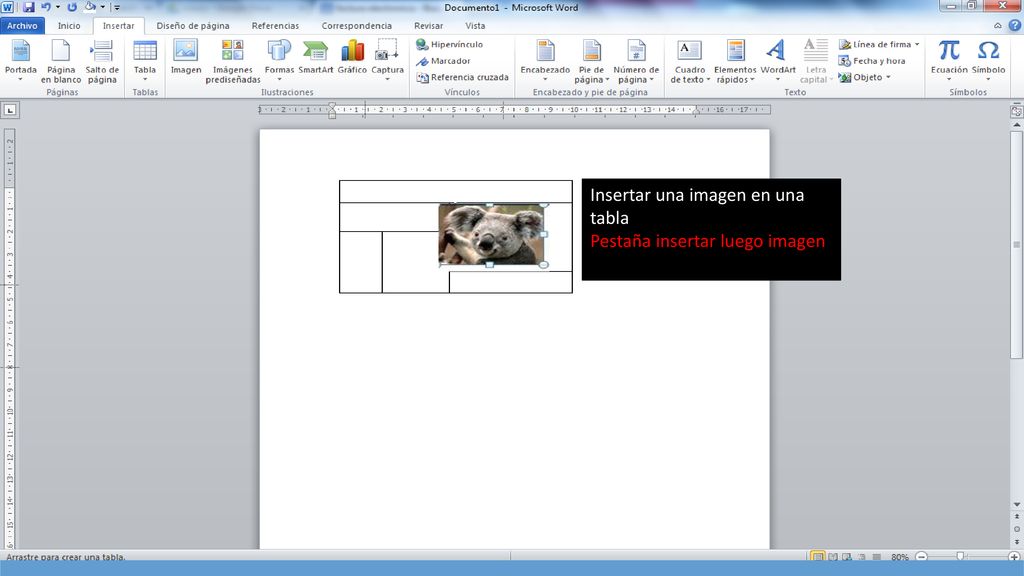Switch to Full Screen Reading view

pos(833,557)
